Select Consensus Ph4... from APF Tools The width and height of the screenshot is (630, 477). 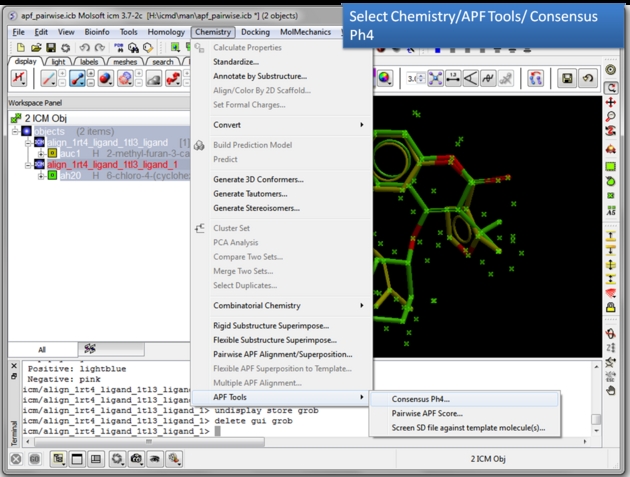coord(421,399)
